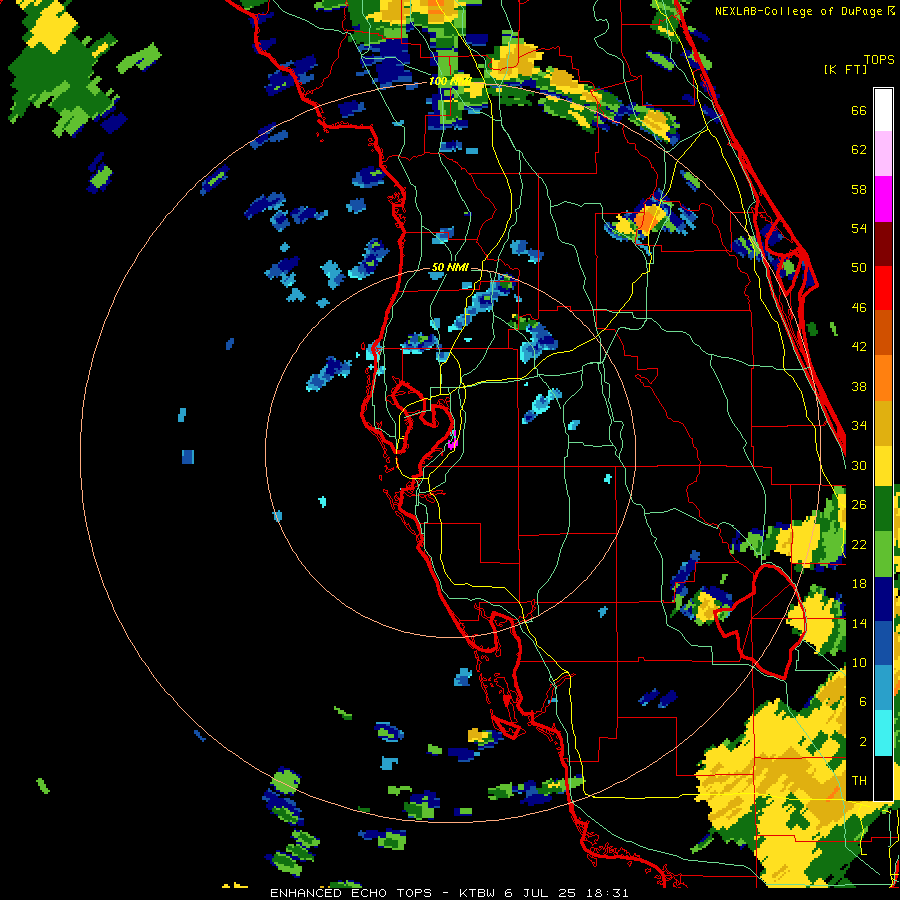Click the white swatch in the legend
The image size is (900, 900).
(883, 110)
